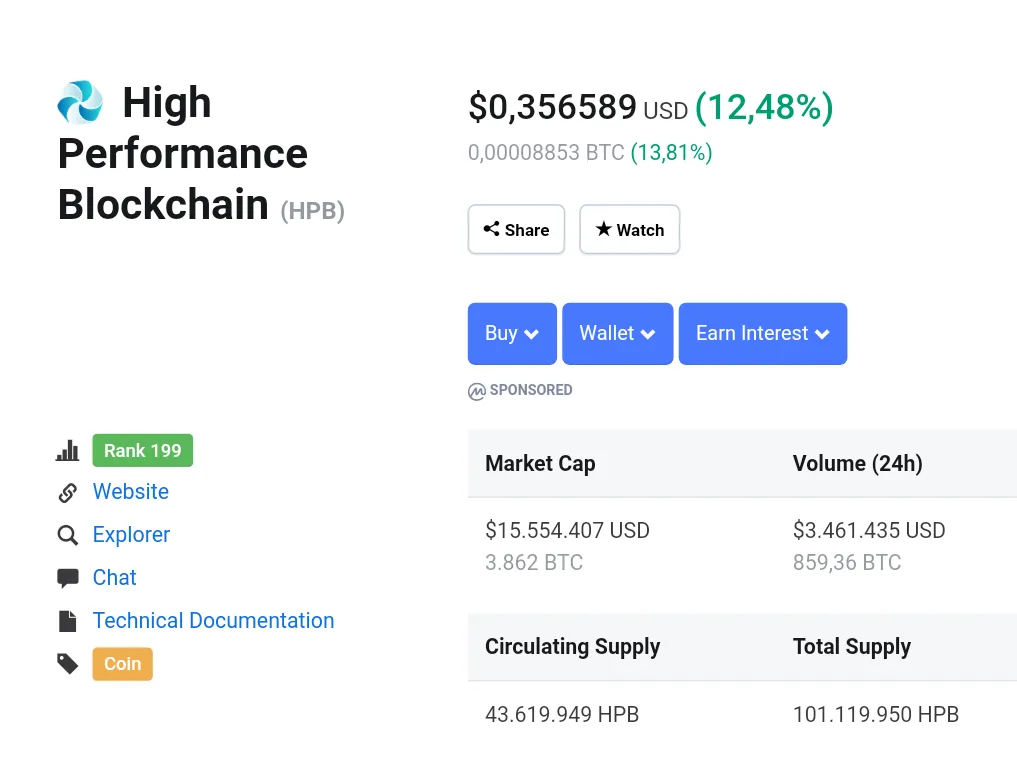This screenshot has width=1017, height=771.
Task: Open the Website link
Action: [x=131, y=492]
